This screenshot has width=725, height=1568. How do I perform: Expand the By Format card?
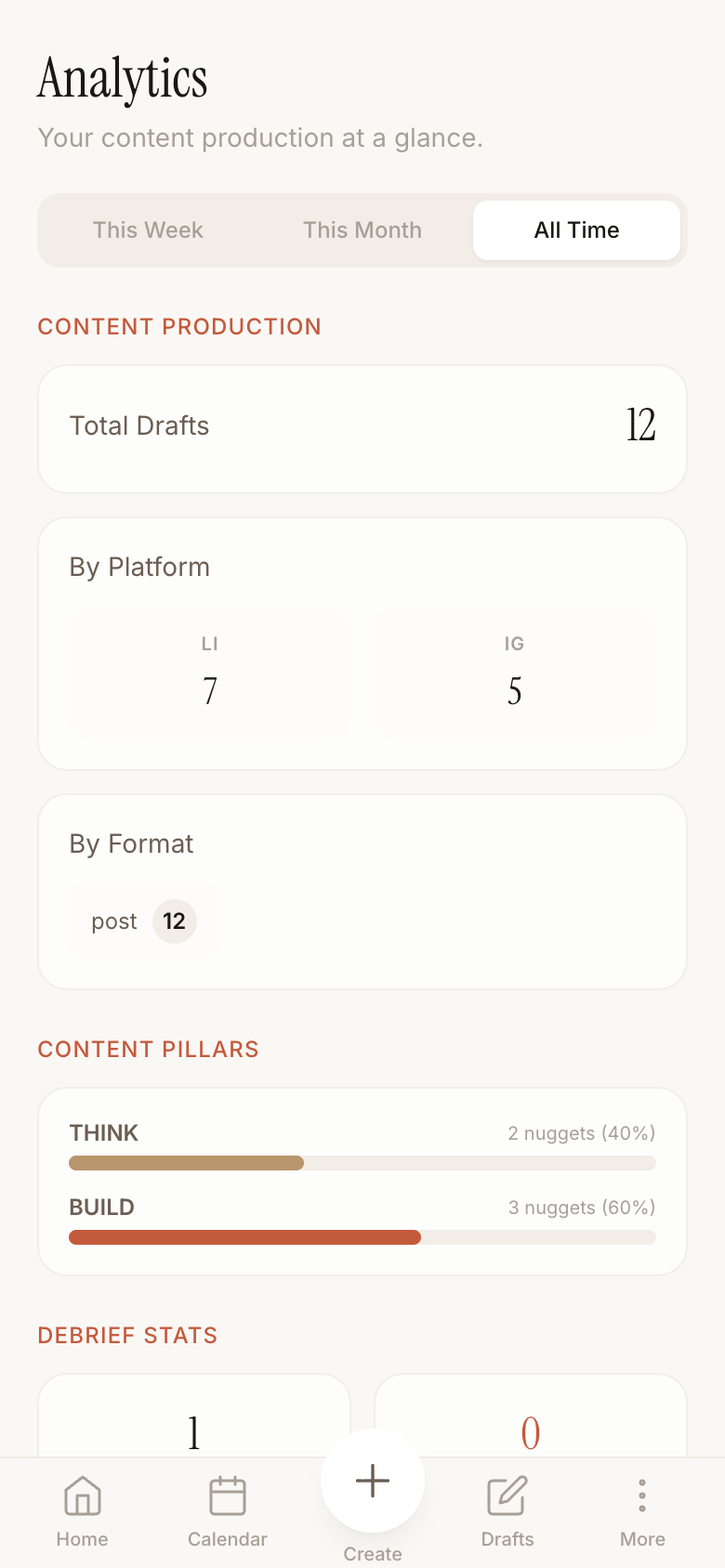pyautogui.click(x=362, y=891)
